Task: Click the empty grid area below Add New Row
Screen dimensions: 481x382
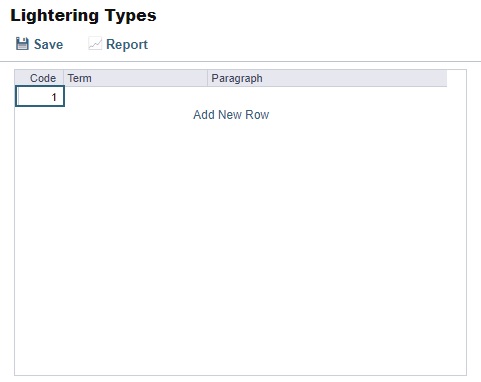Action: pyautogui.click(x=240, y=217)
